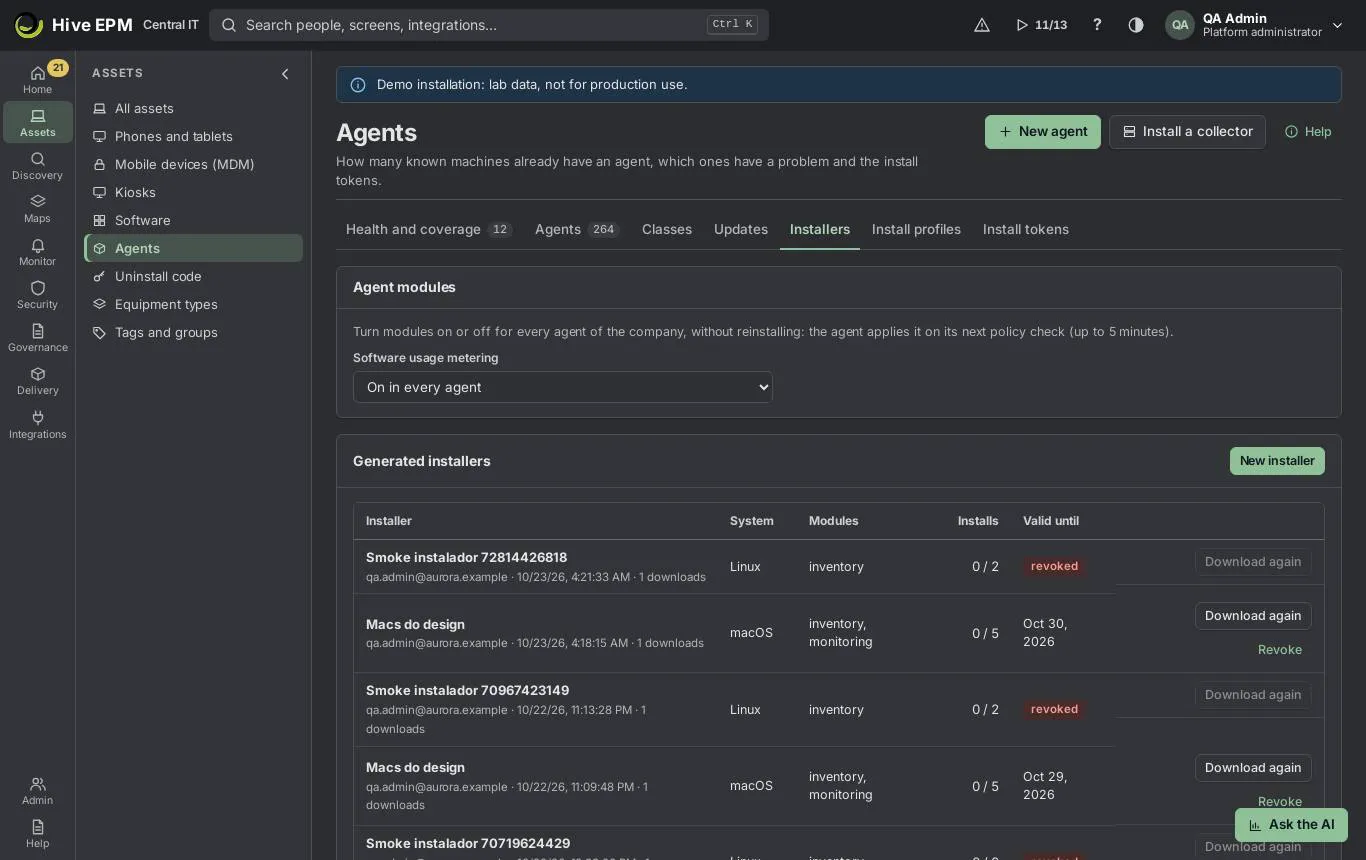Click the question mark help icon
Screen dimensions: 1366x860
click(x=1097, y=25)
